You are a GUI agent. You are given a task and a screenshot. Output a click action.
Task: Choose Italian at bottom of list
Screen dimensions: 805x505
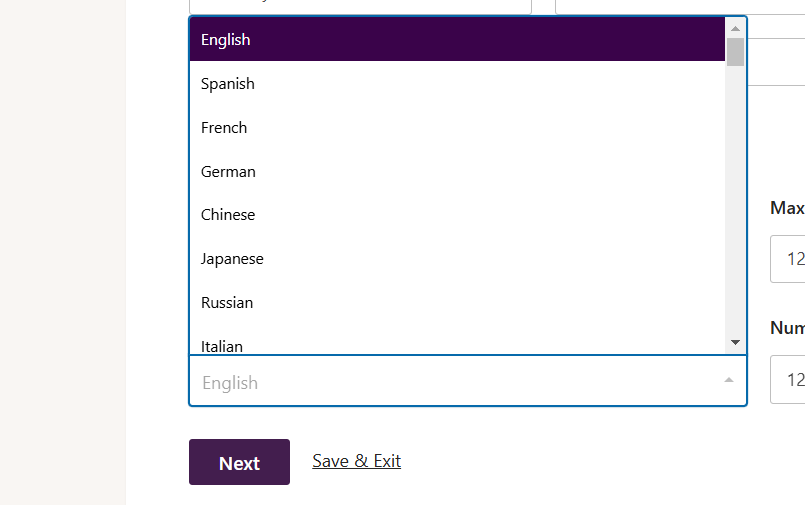click(457, 345)
